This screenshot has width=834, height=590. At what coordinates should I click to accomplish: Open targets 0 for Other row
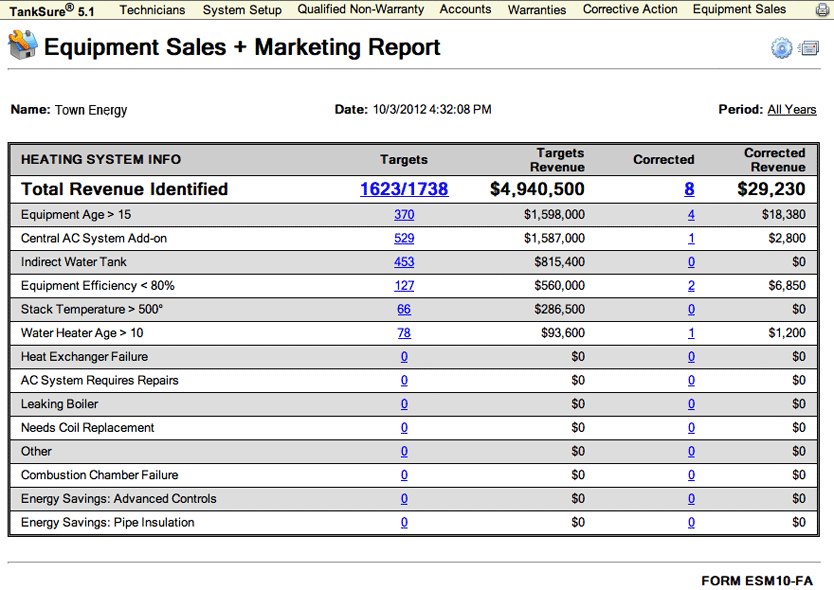pos(404,452)
